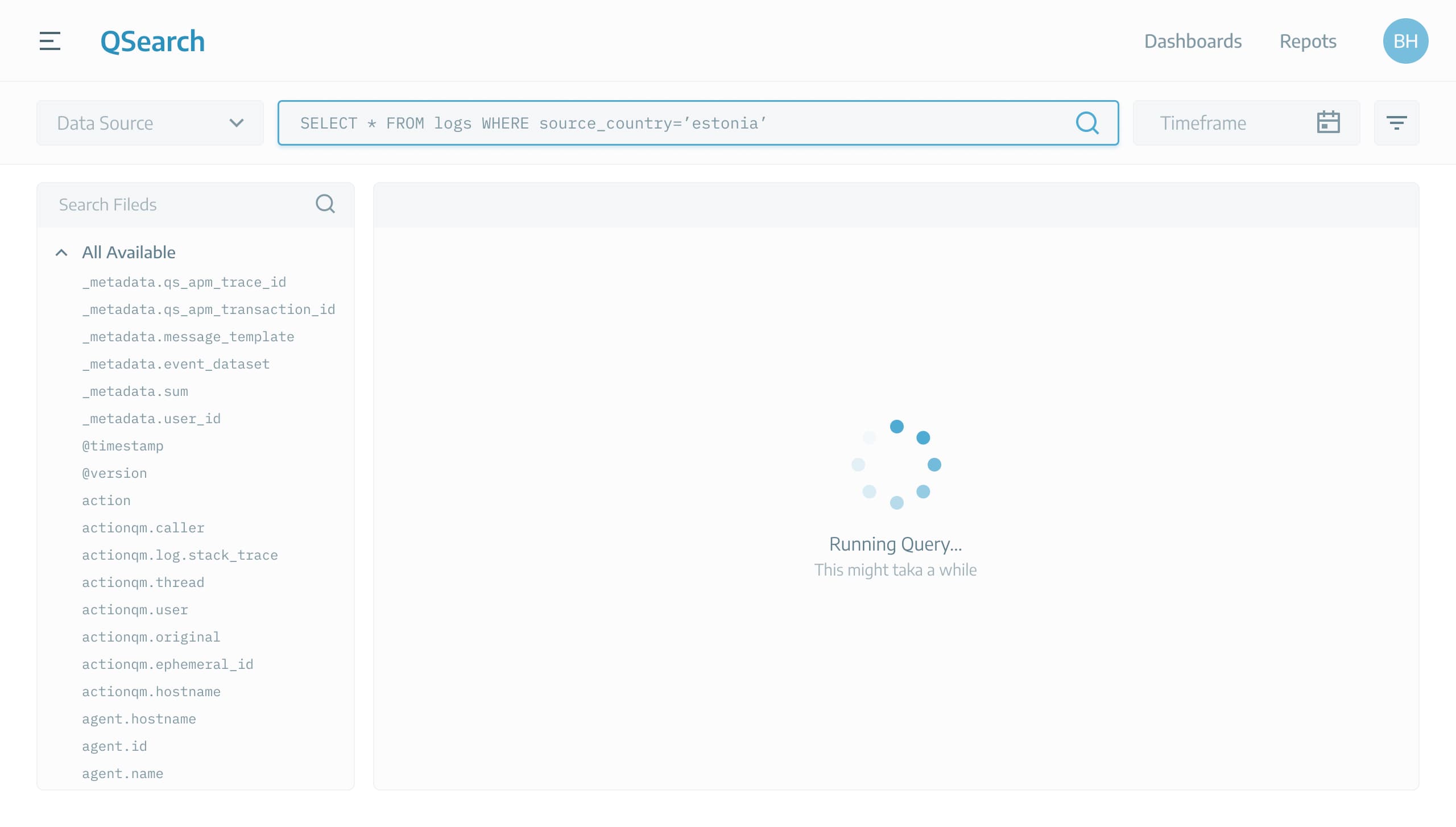Image resolution: width=1456 pixels, height=827 pixels.
Task: Run query with the magnifier icon
Action: [1087, 123]
